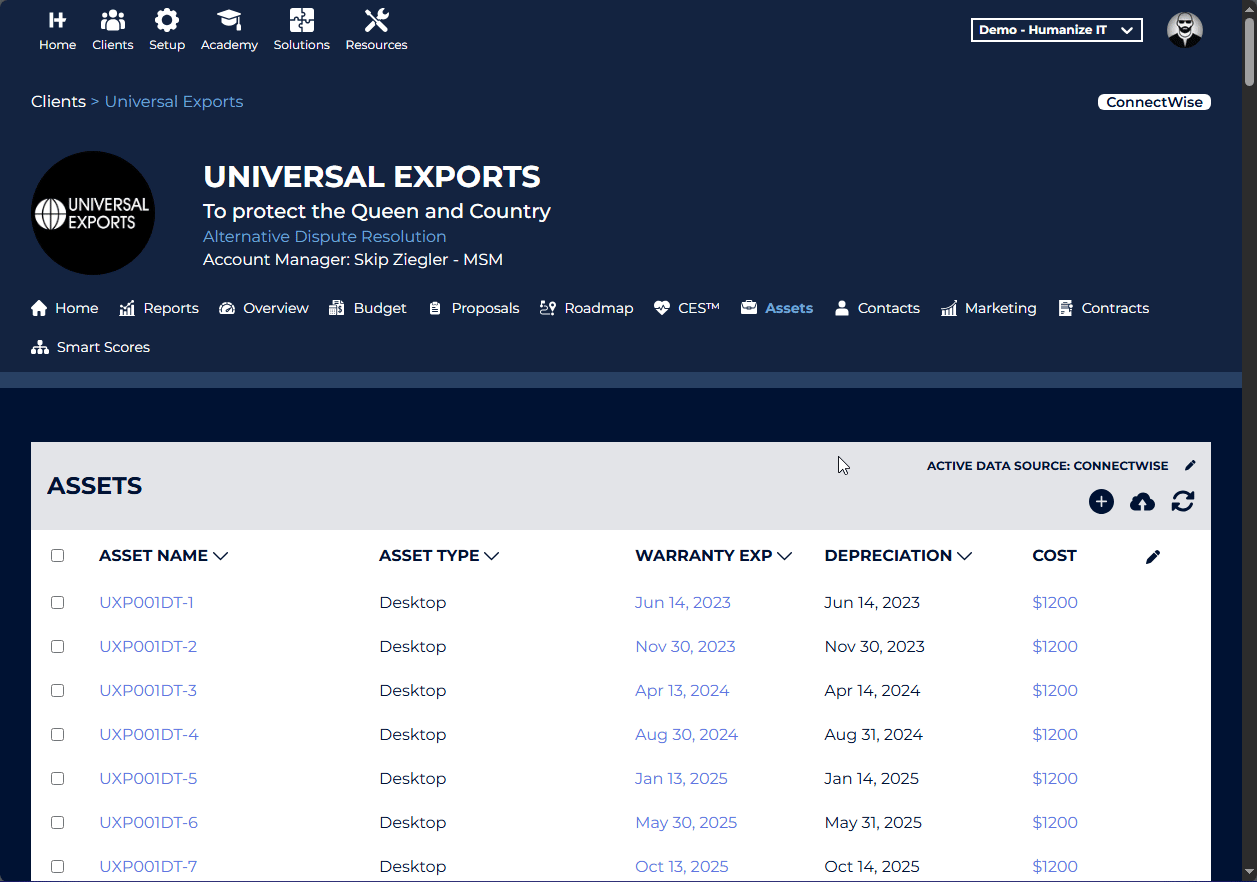Select all assets via header checkbox

coord(57,555)
